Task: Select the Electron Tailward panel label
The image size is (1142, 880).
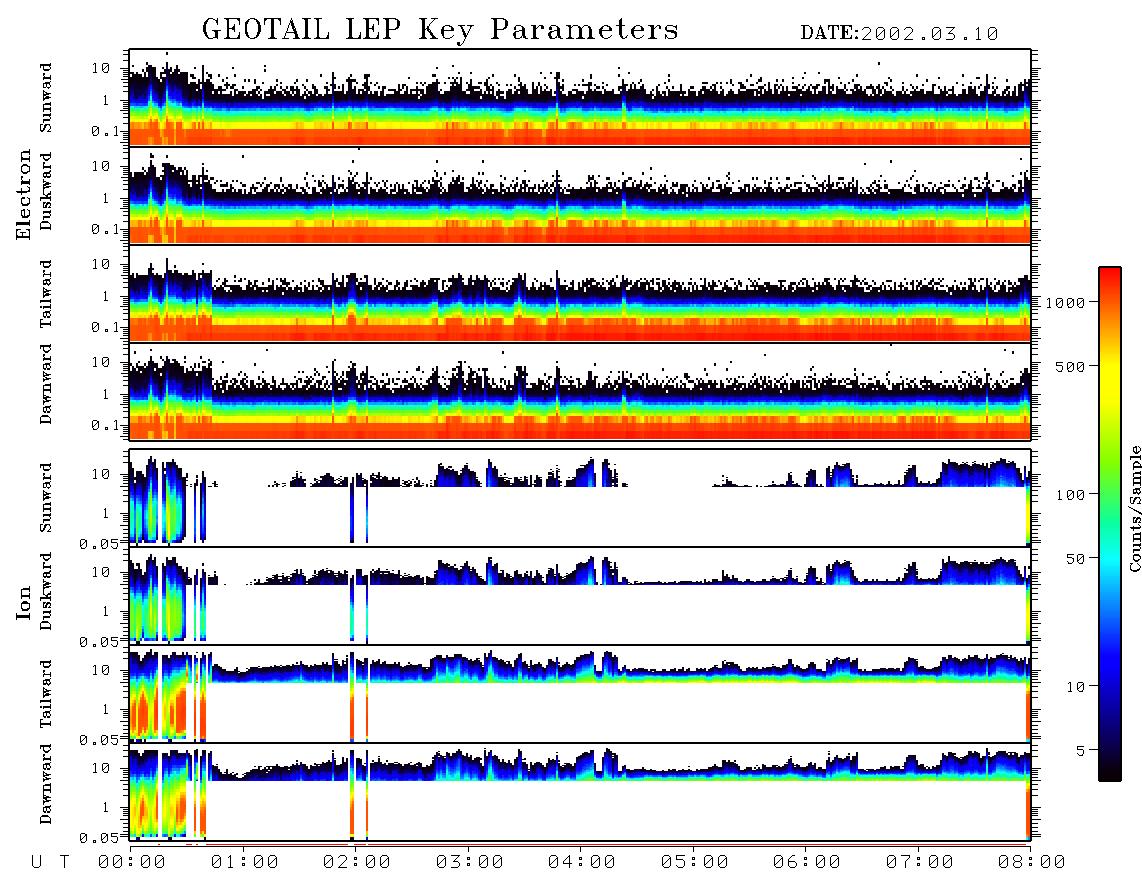Action: click(46, 294)
